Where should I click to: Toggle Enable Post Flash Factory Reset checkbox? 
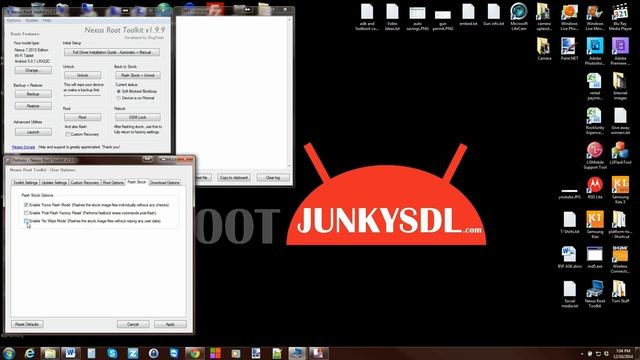point(26,213)
